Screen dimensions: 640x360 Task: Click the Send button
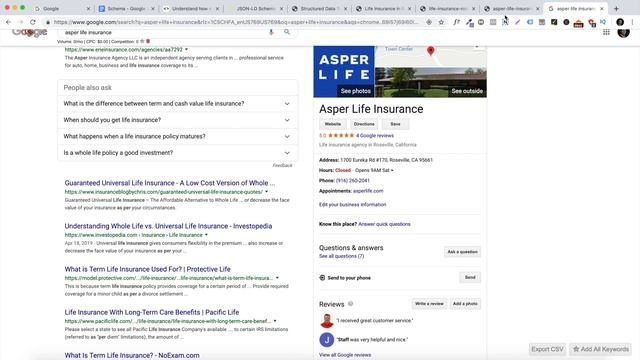[x=470, y=278]
